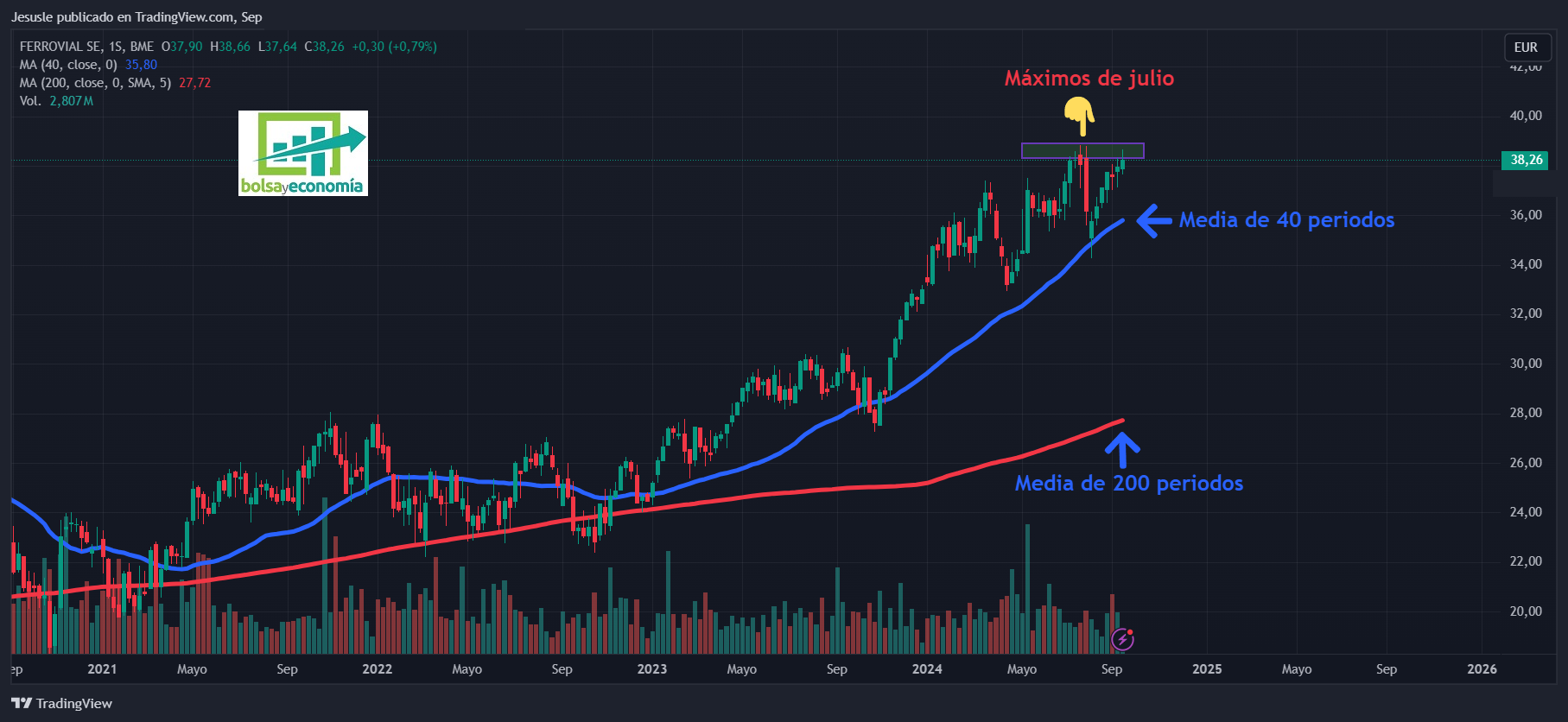Viewport: 1568px width, 722px height.
Task: Click the 26,00 price axis label
Action: click(1526, 463)
